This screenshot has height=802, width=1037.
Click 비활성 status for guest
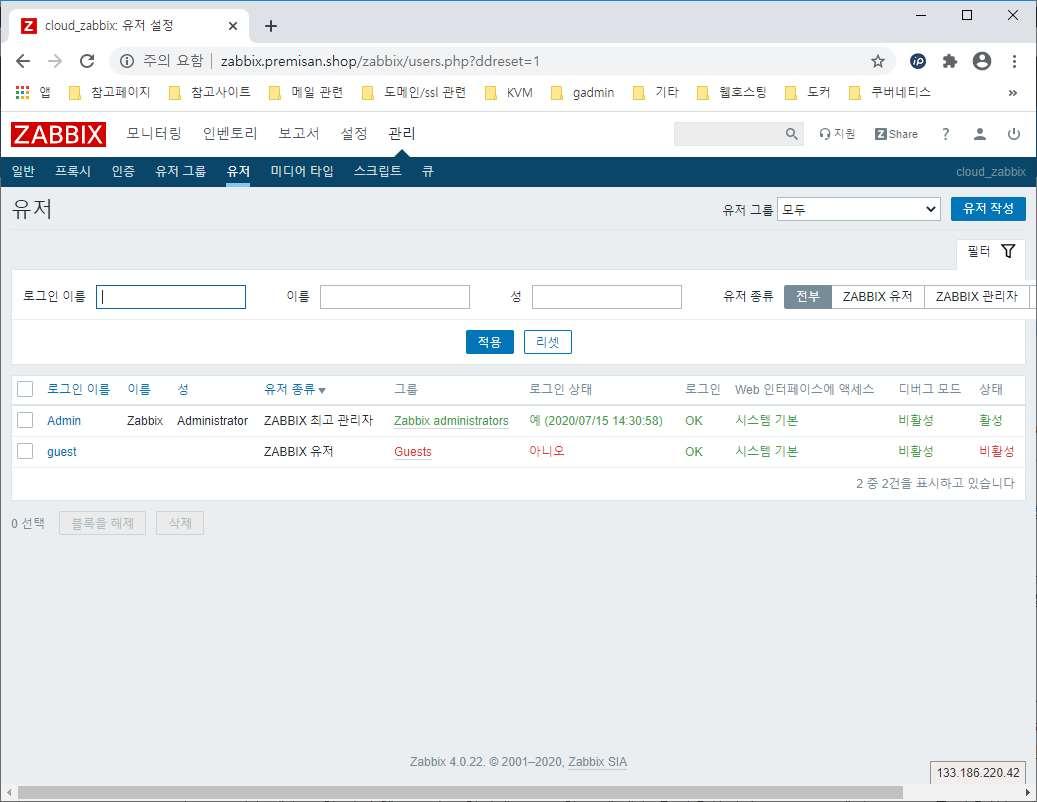[x=997, y=452]
